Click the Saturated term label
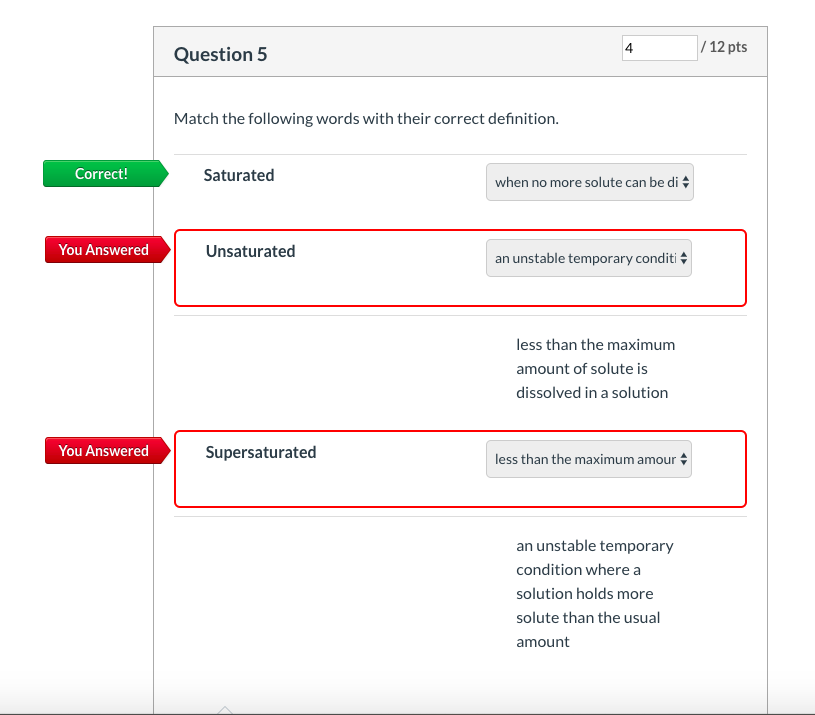815x715 pixels. tap(239, 176)
